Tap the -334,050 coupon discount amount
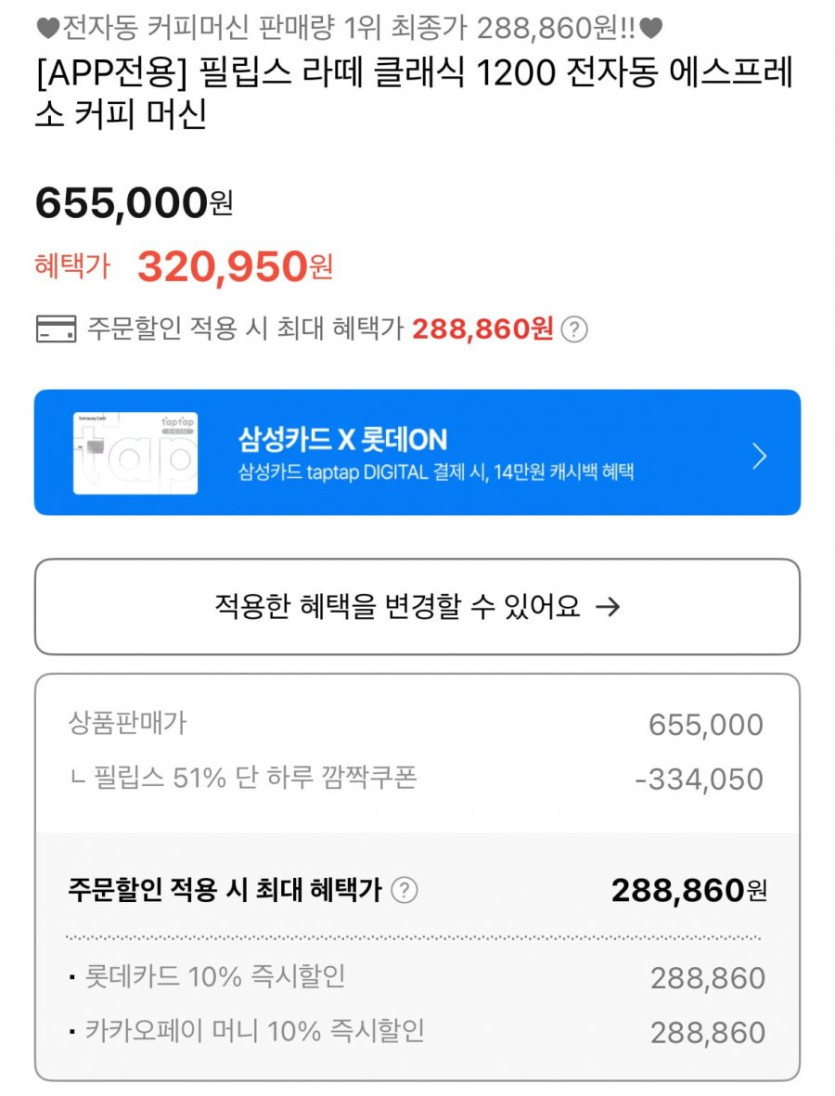This screenshot has height=1096, width=835. [x=699, y=780]
